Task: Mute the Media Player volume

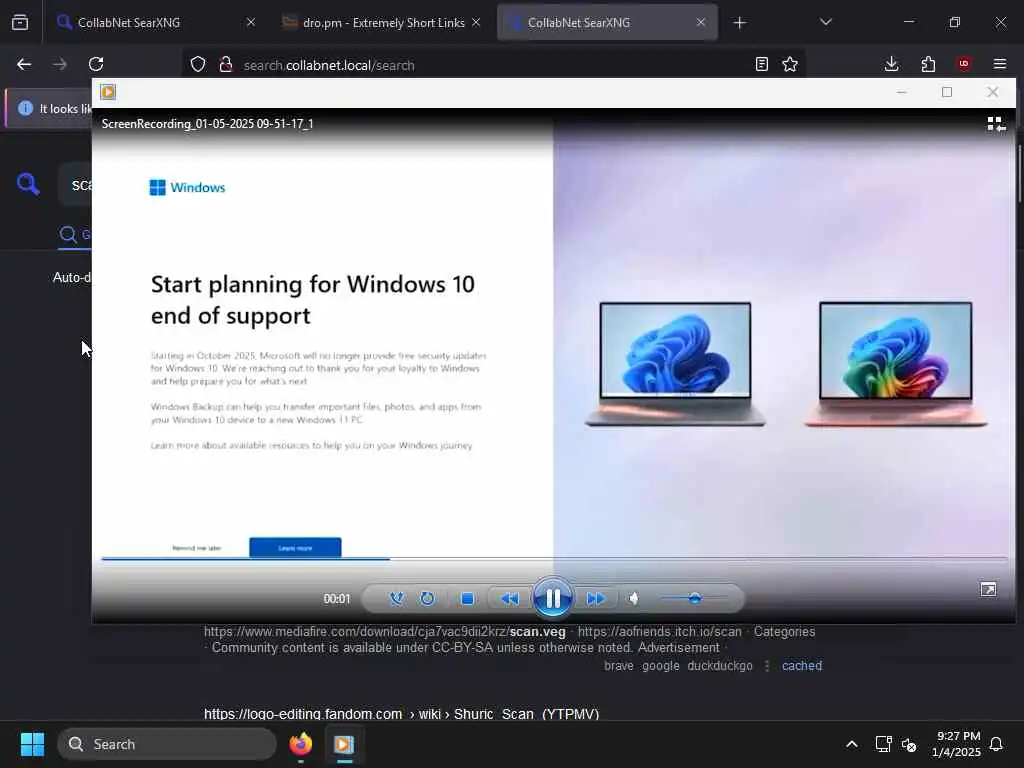Action: click(x=634, y=598)
